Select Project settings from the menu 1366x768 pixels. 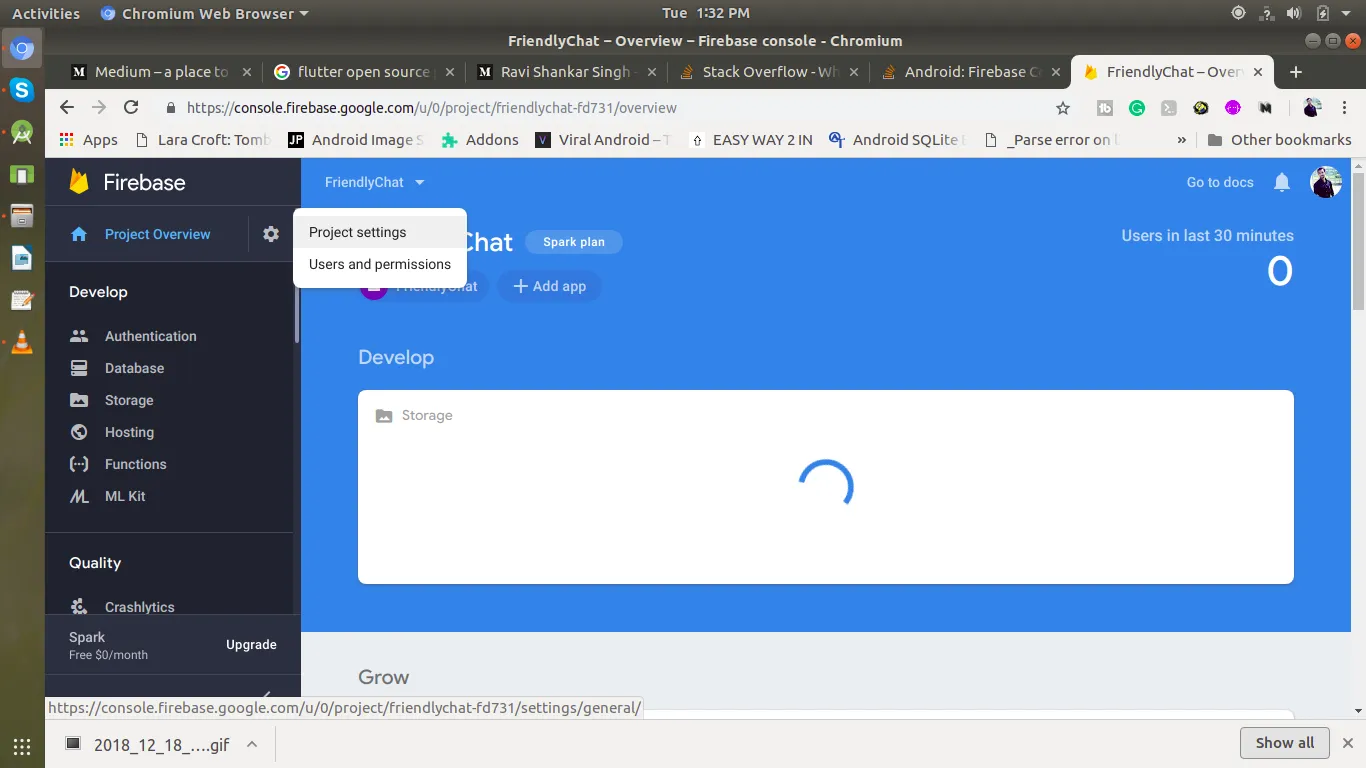pos(380,232)
